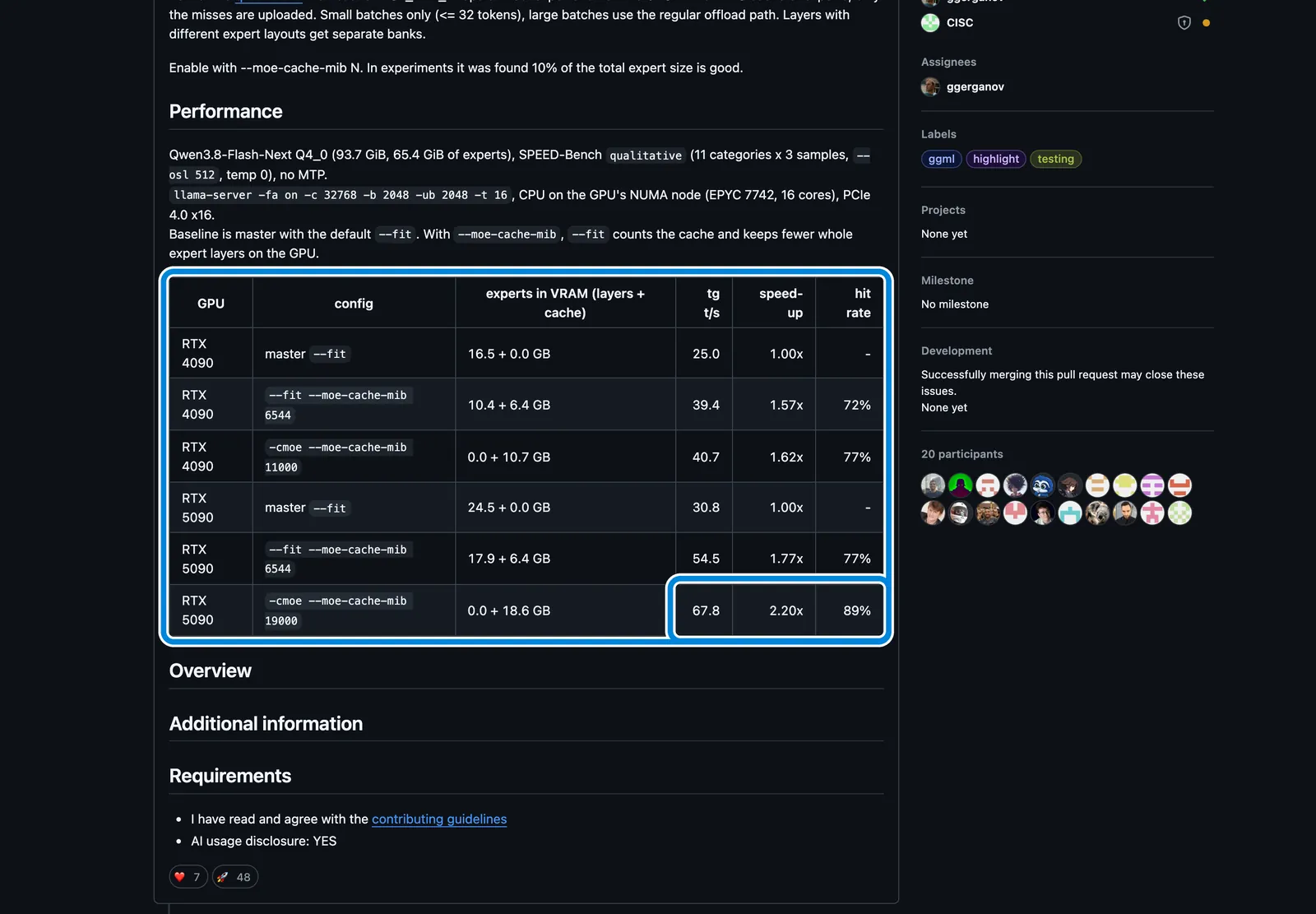Toggle the rocket reaction with 48 votes
The image size is (1316, 914).
[235, 877]
